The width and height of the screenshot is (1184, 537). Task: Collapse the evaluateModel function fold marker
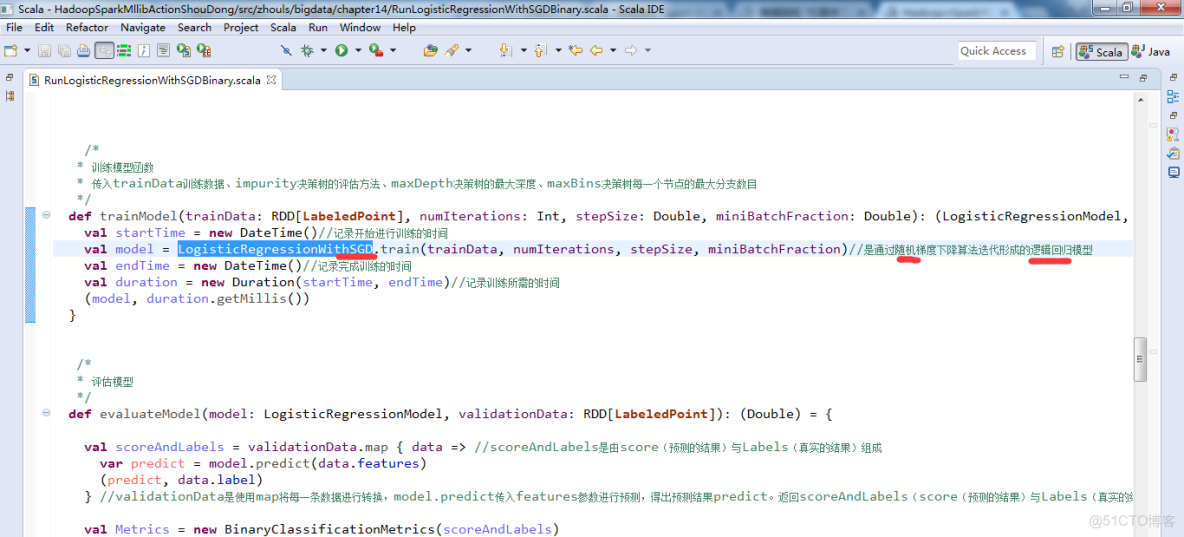(x=47, y=413)
